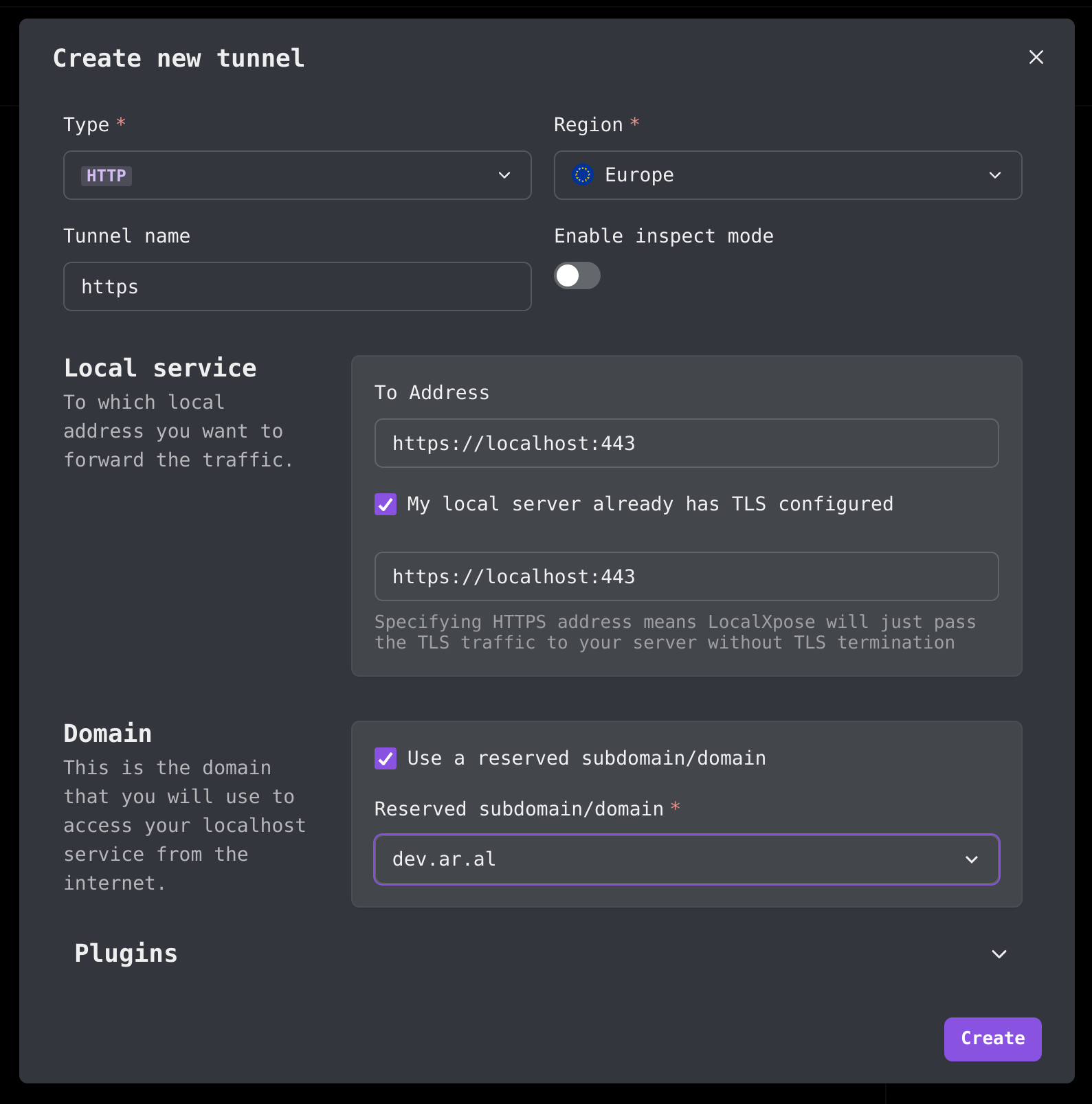The height and width of the screenshot is (1104, 1092).
Task: Click the Type dropdown chevron arrow
Action: click(x=504, y=175)
